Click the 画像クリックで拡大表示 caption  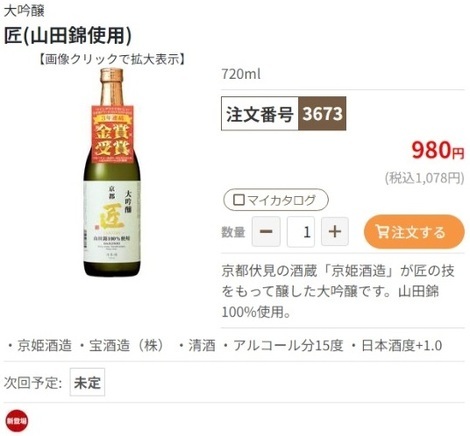[112, 59]
